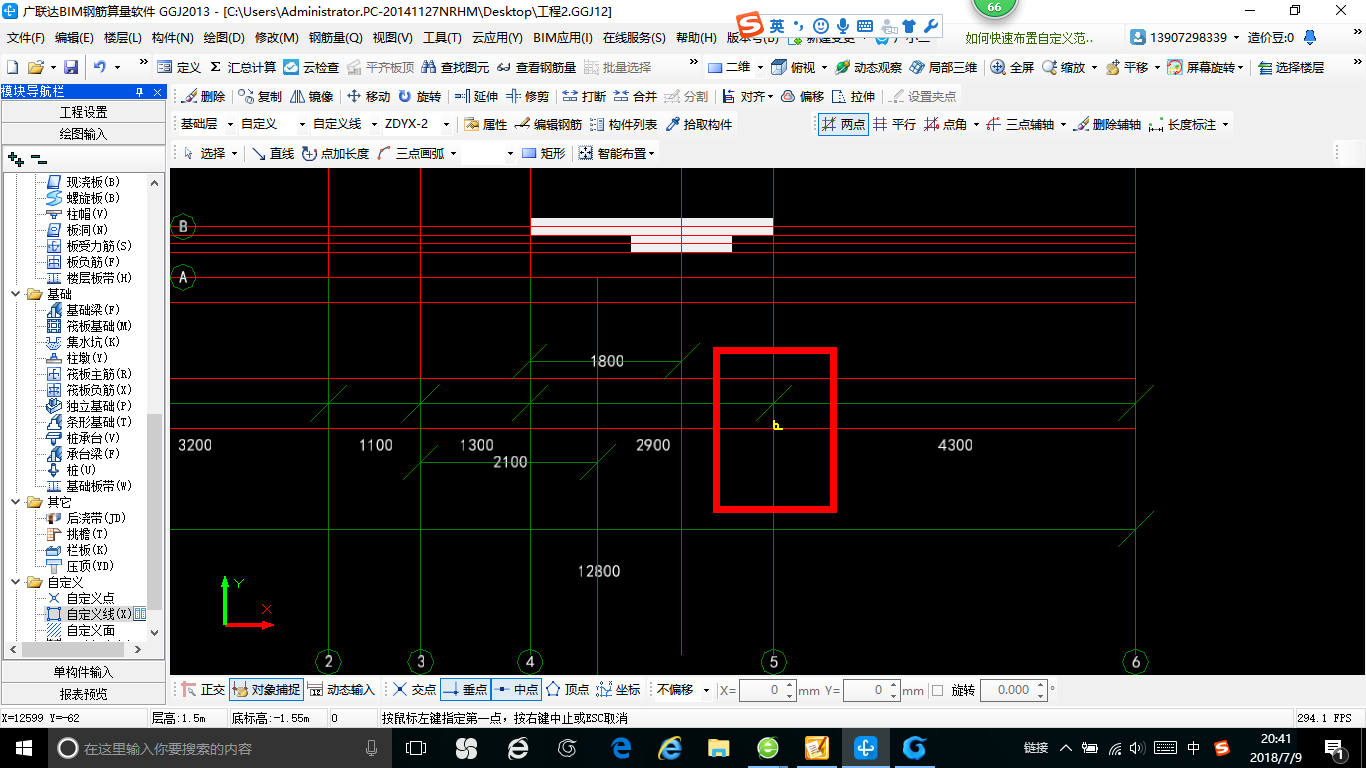Image resolution: width=1366 pixels, height=768 pixels.
Task: Select the 旋转 (rotate) tool in the edit toolbar
Action: click(x=419, y=97)
